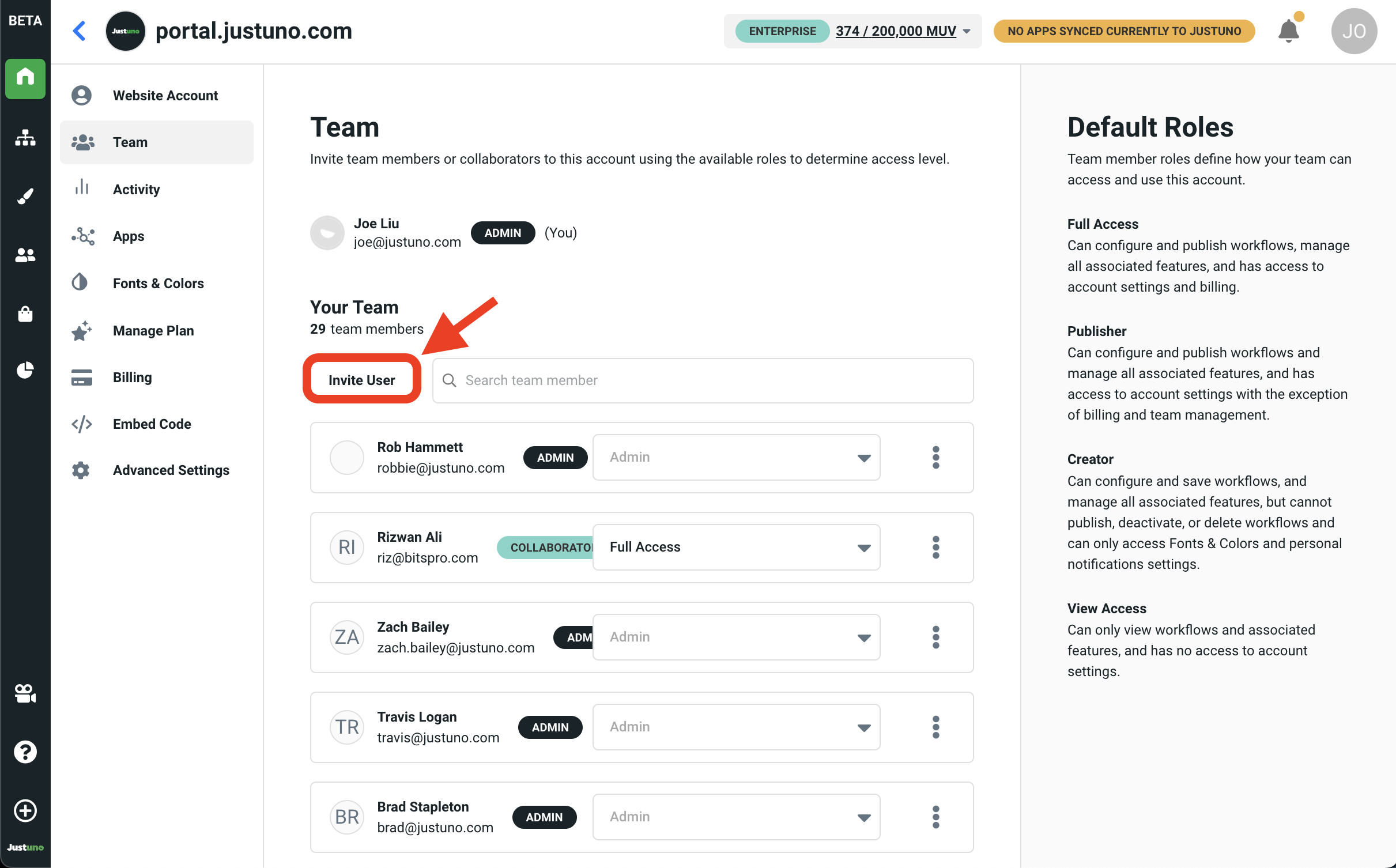
Task: Click the notification bell icon
Action: pos(1288,31)
